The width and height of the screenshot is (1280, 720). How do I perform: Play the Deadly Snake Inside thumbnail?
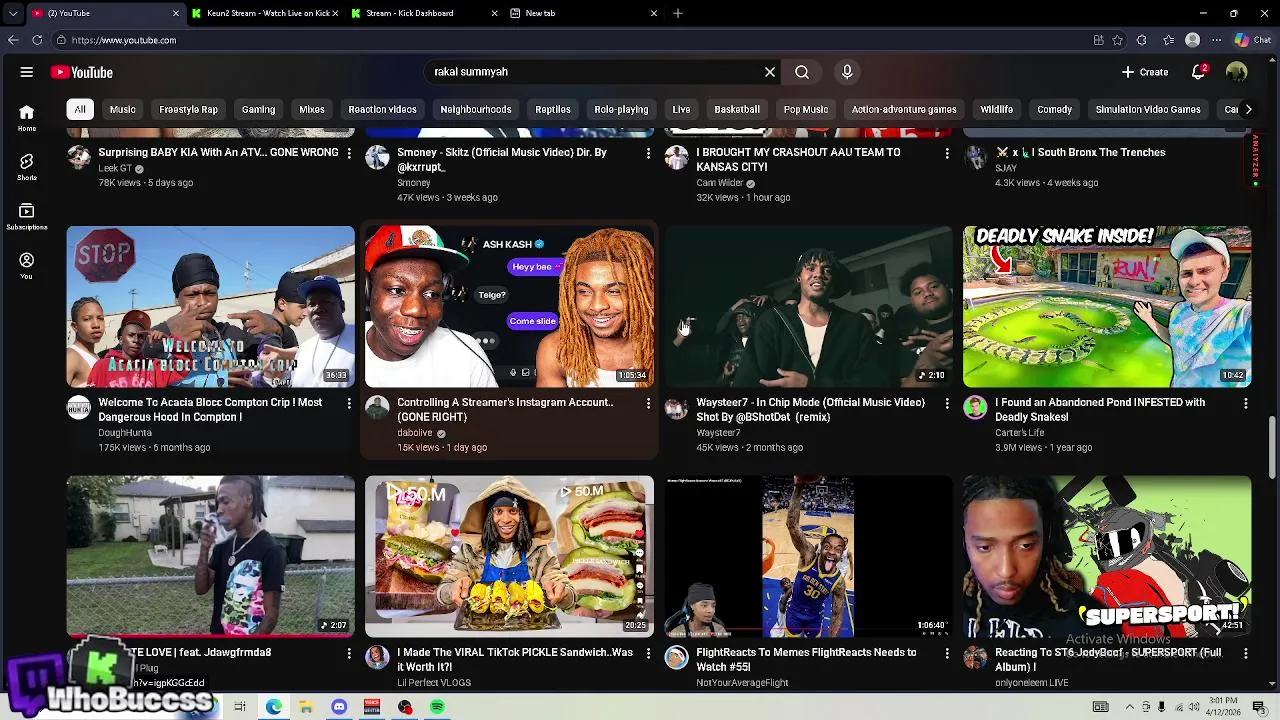tap(1107, 306)
